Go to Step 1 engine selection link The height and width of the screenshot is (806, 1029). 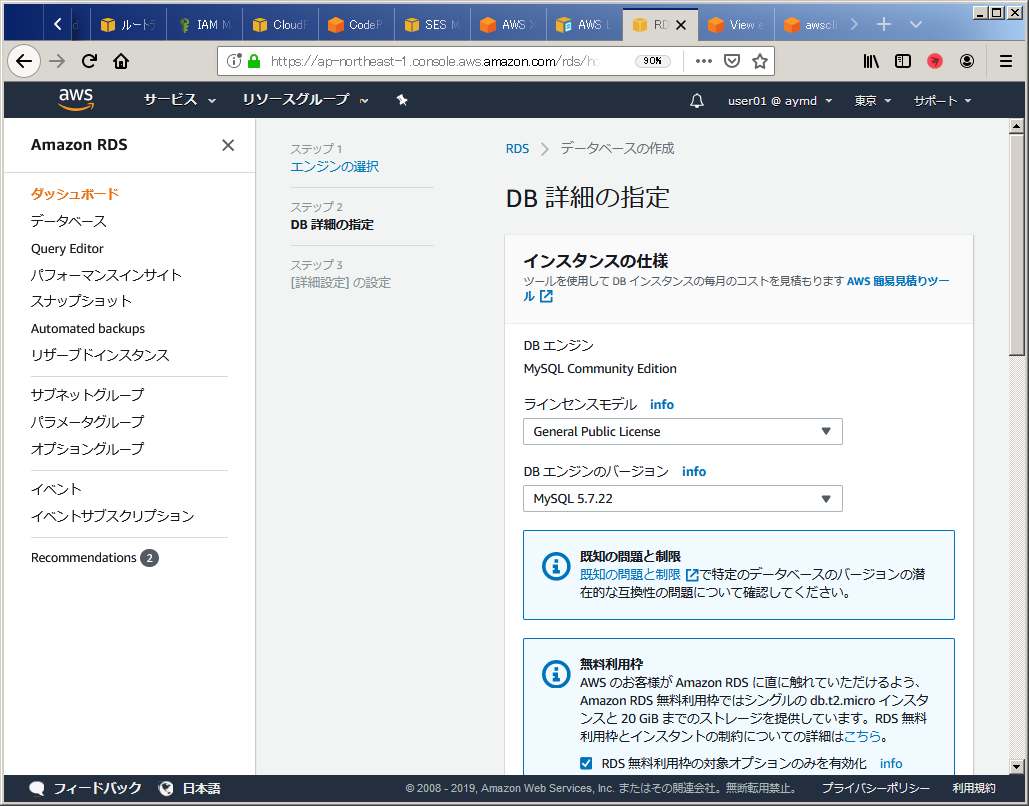point(335,167)
